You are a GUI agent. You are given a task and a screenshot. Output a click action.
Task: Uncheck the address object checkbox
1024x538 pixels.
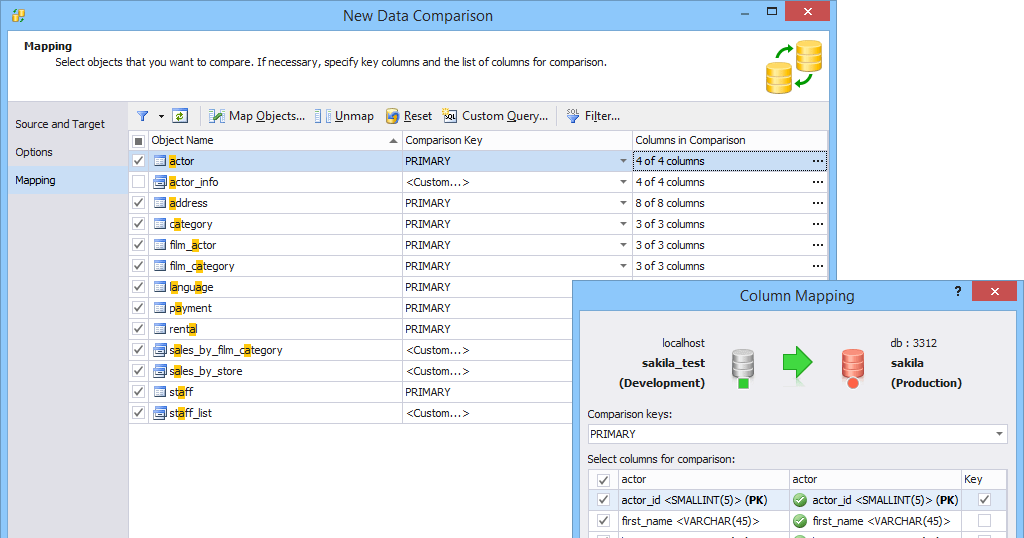[x=138, y=202]
